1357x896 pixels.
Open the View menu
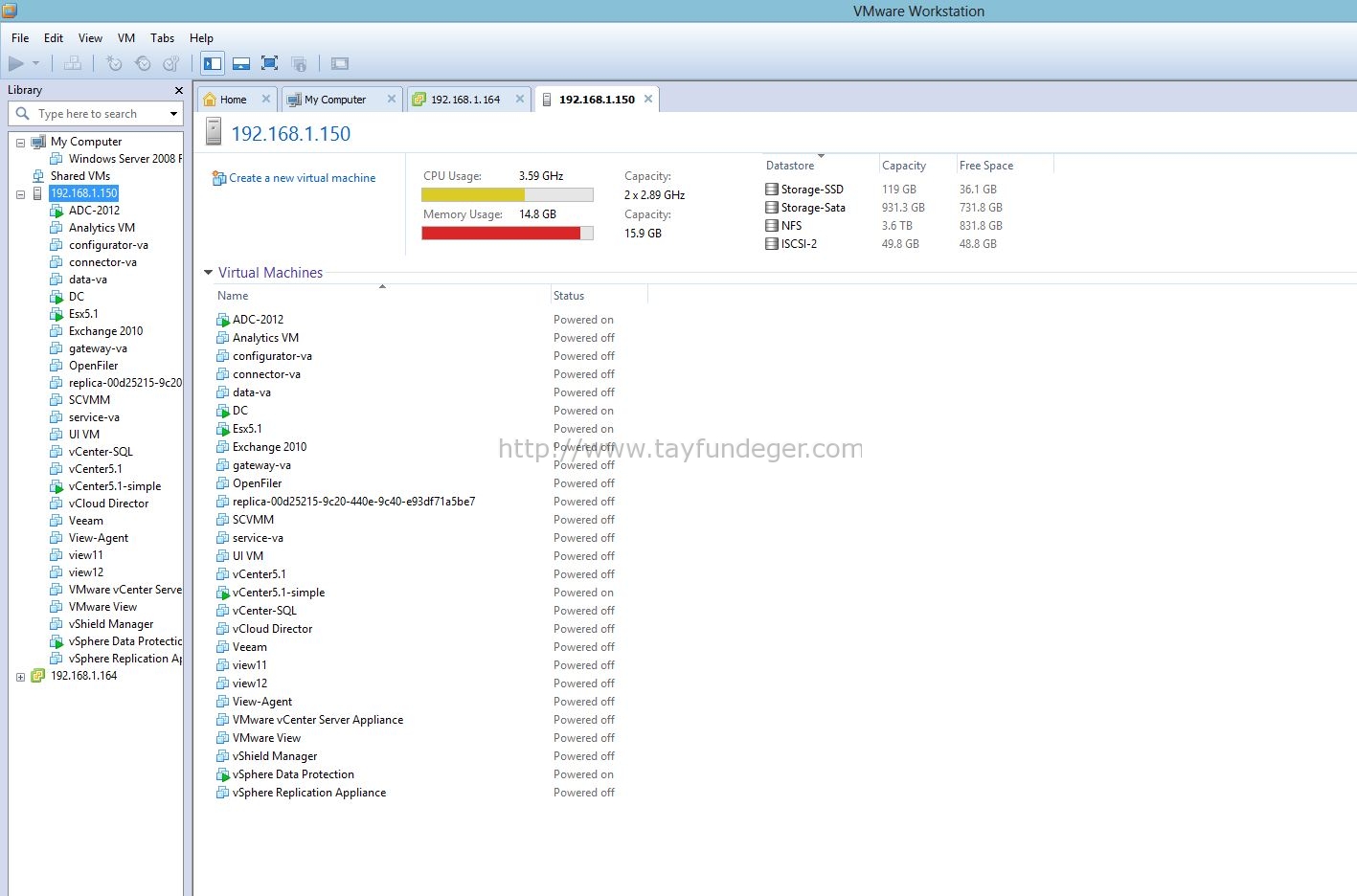pos(90,38)
